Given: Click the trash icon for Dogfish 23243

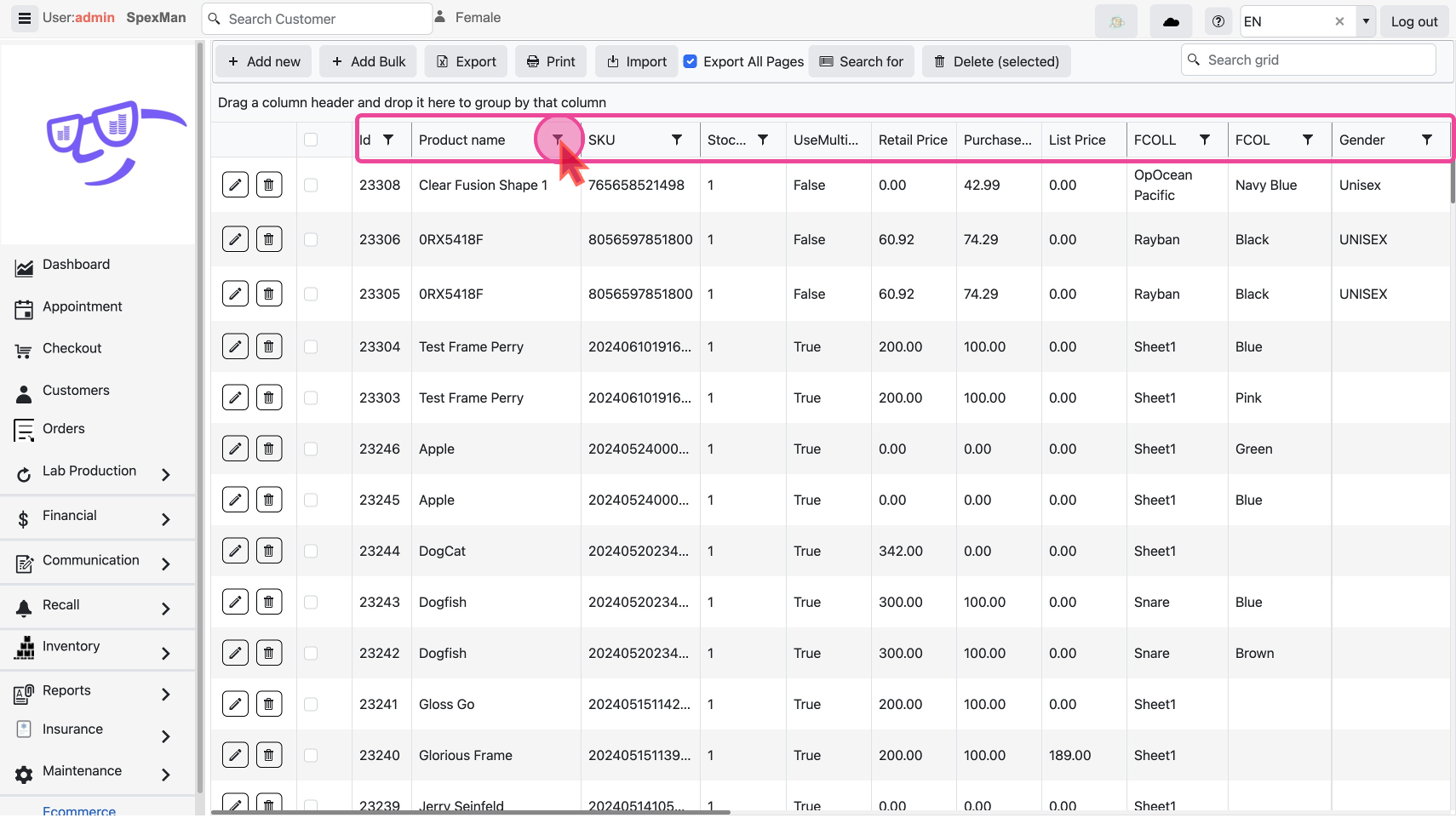Looking at the screenshot, I should pos(269,602).
